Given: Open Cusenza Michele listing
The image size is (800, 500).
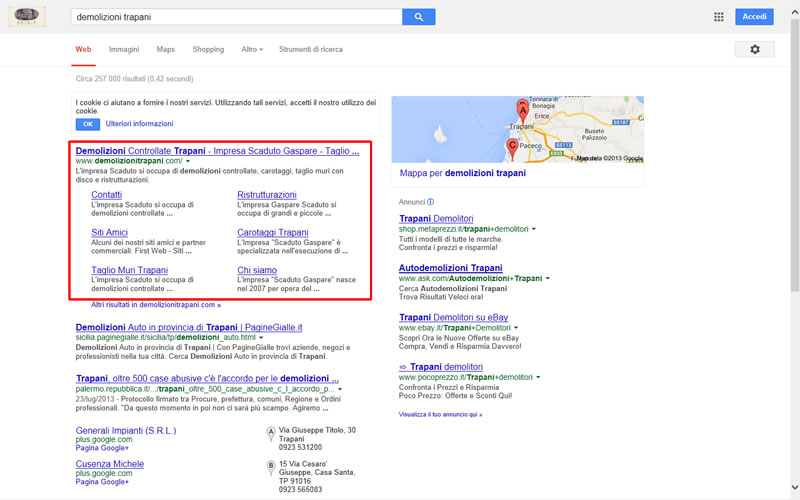Looking at the screenshot, I should pyautogui.click(x=110, y=464).
